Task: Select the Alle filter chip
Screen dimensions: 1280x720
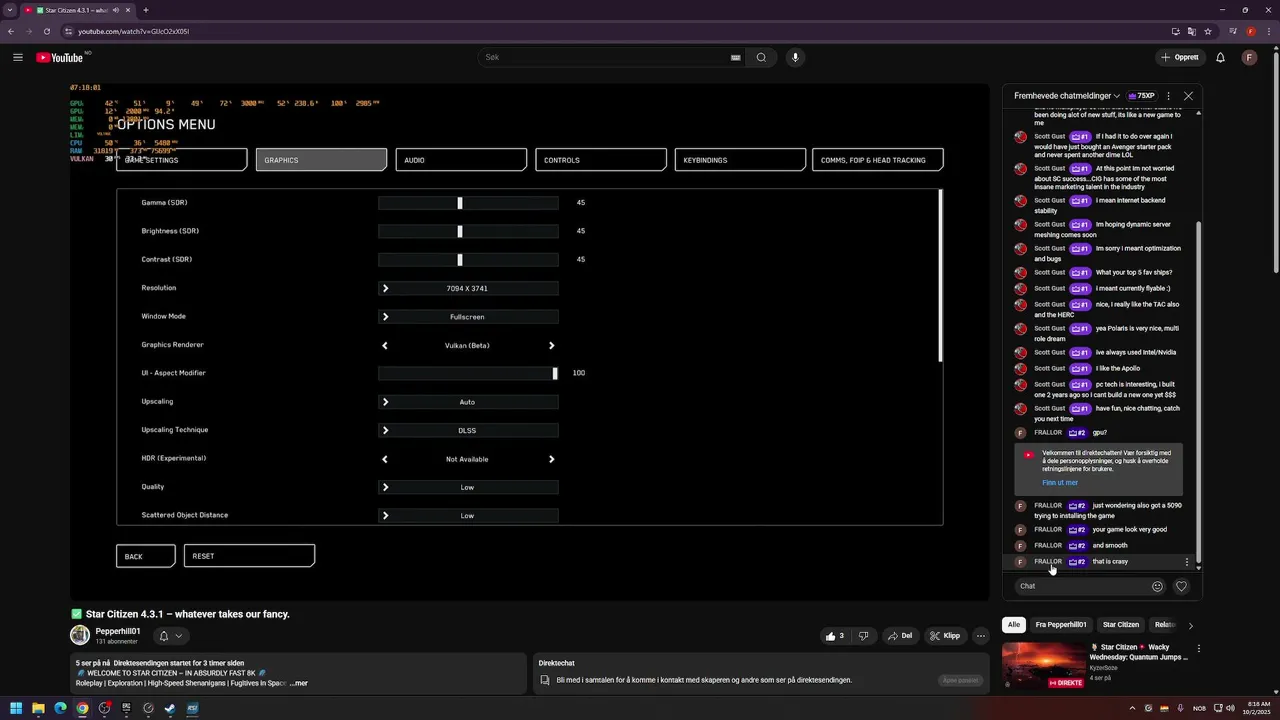Action: [1014, 625]
